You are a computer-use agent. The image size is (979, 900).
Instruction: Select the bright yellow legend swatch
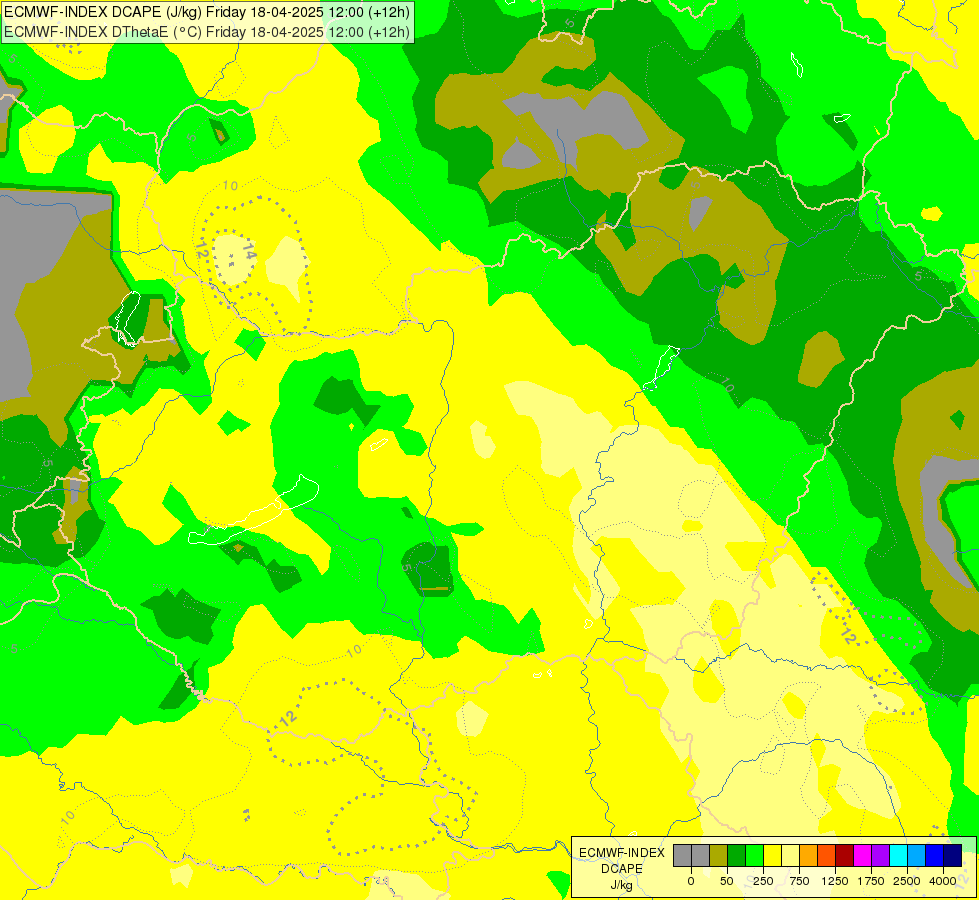pyautogui.click(x=772, y=855)
